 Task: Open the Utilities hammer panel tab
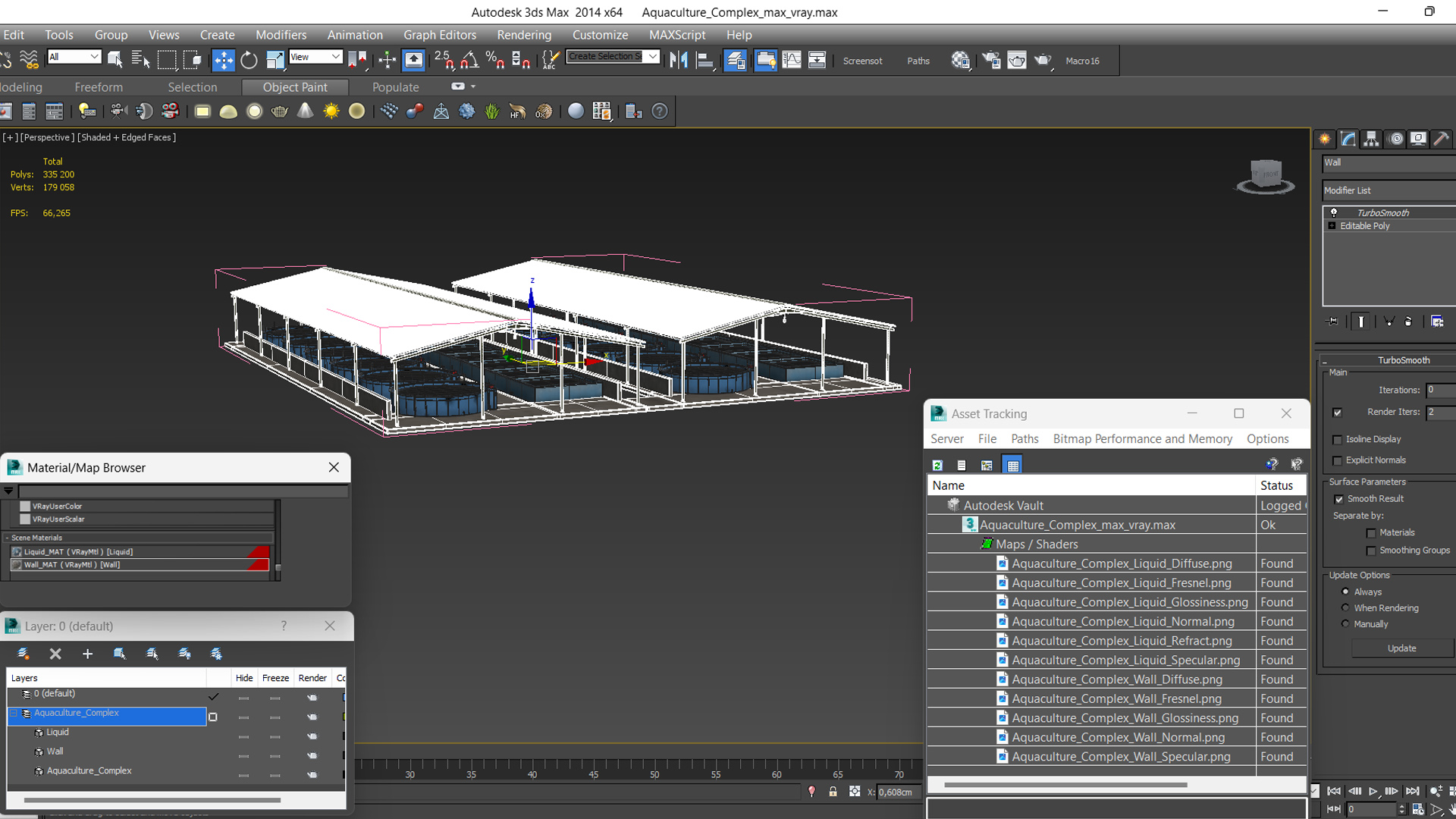point(1442,139)
